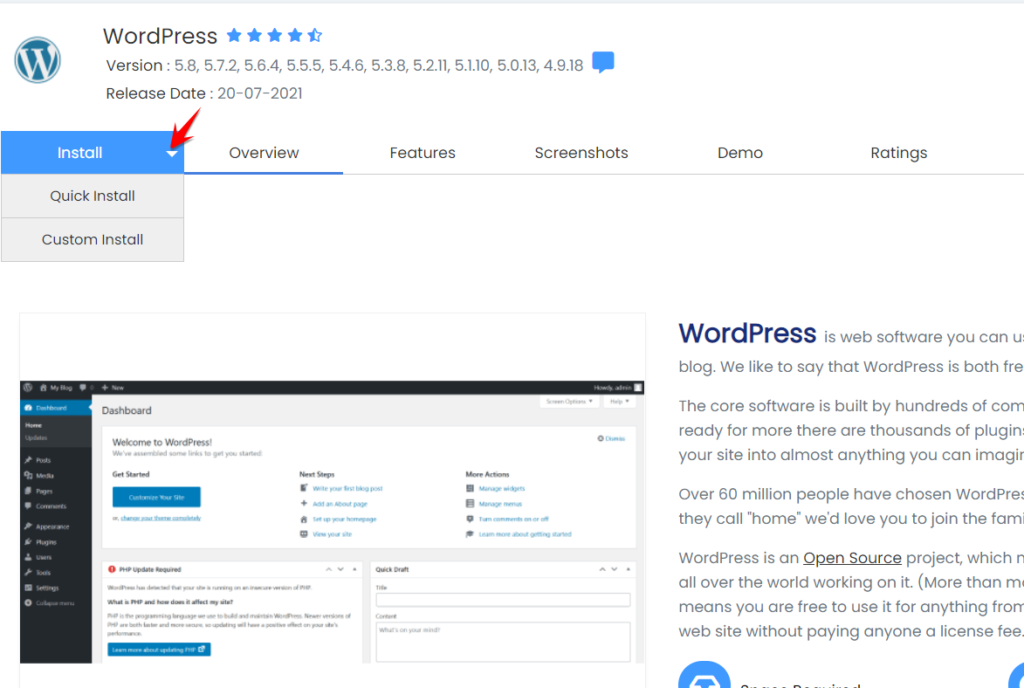Open the reviews speech bubble icon
This screenshot has height=688, width=1024.
[x=603, y=63]
